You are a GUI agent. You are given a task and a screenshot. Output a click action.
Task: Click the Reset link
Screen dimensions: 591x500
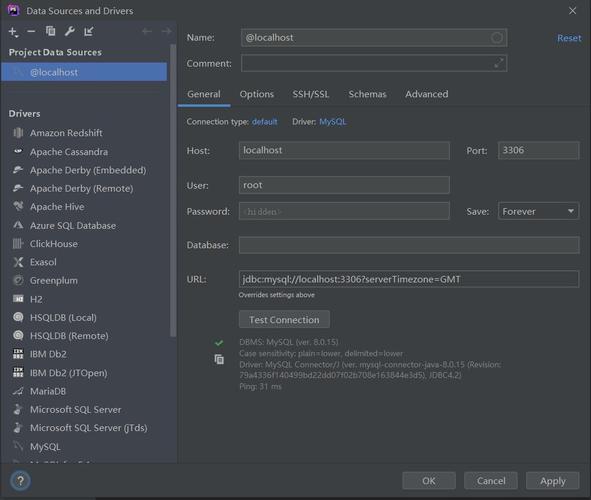pos(569,38)
